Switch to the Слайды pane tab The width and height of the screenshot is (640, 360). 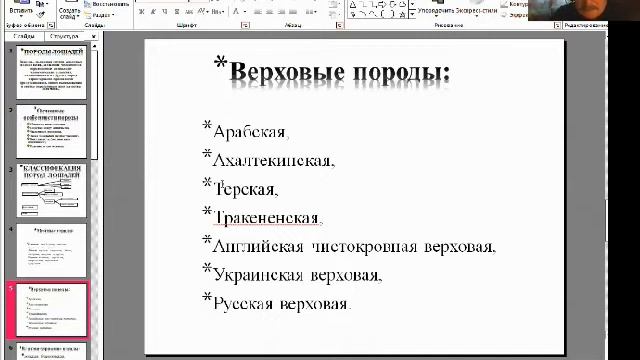[24, 36]
